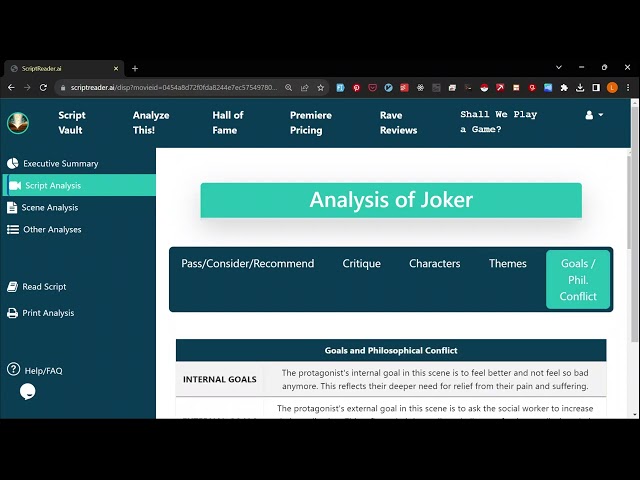Viewport: 640px width, 480px height.
Task: Click Shall We Play a Game? link
Action: (x=498, y=122)
